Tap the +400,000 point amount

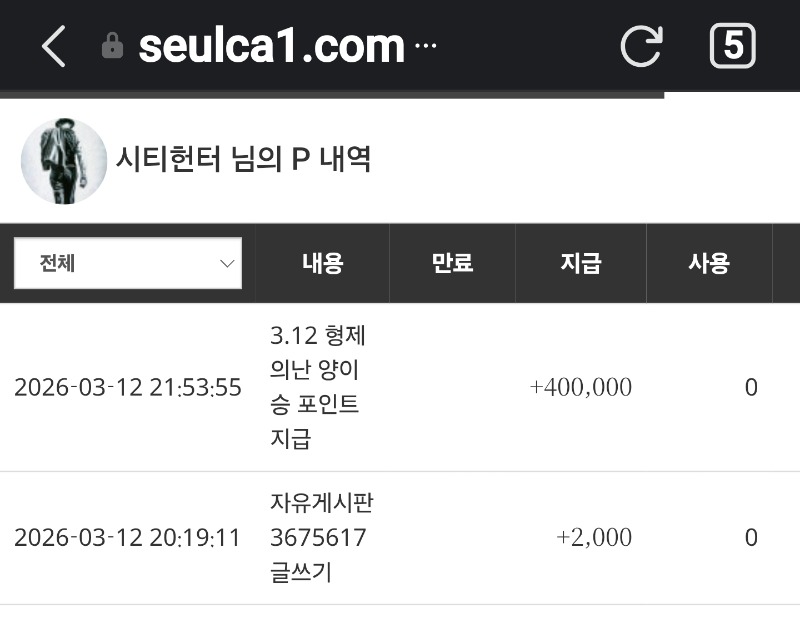580,388
